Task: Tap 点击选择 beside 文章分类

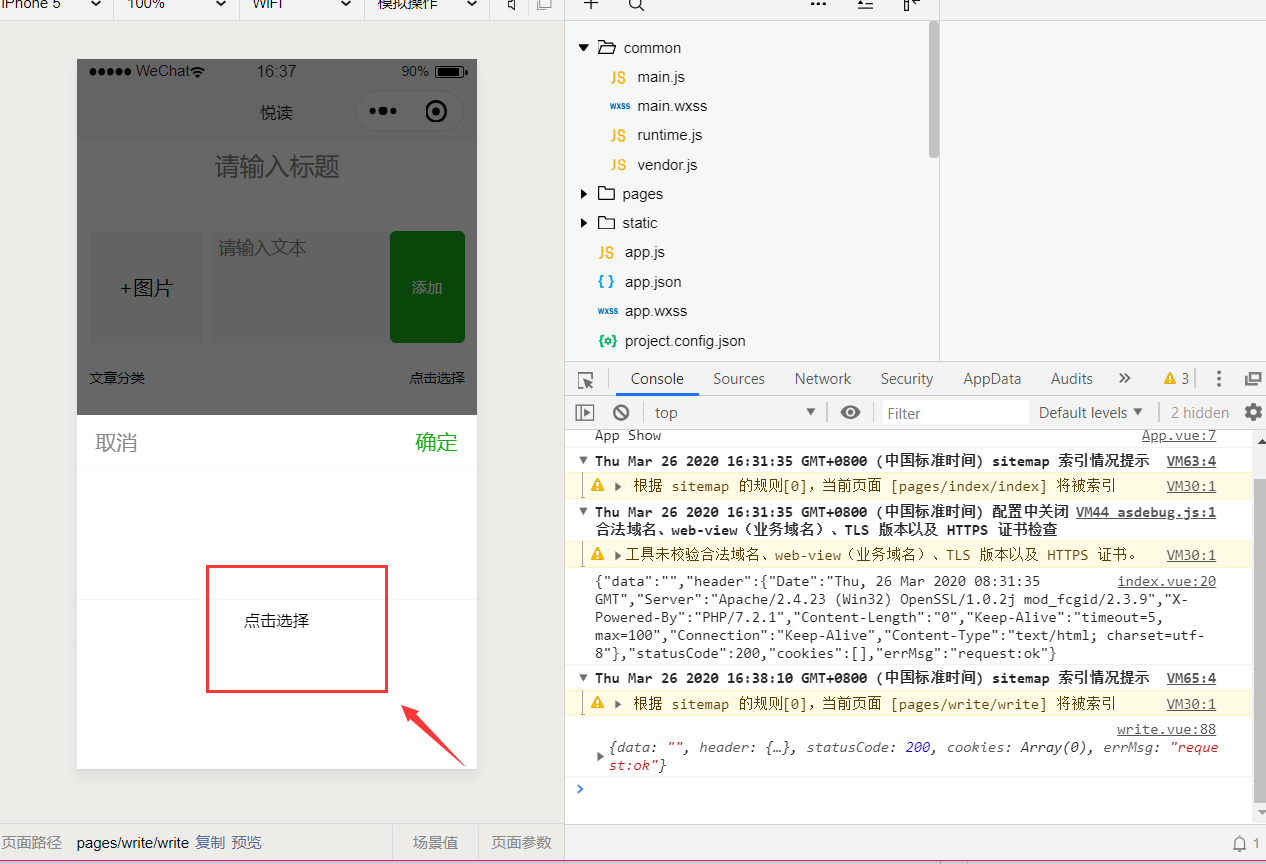Action: (437, 378)
